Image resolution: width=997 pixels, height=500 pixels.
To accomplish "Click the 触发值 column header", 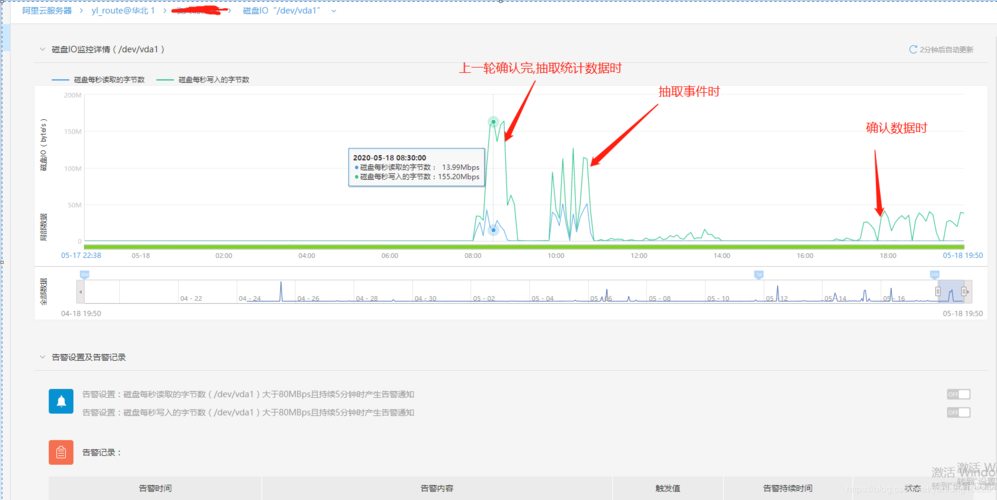I will click(x=668, y=489).
